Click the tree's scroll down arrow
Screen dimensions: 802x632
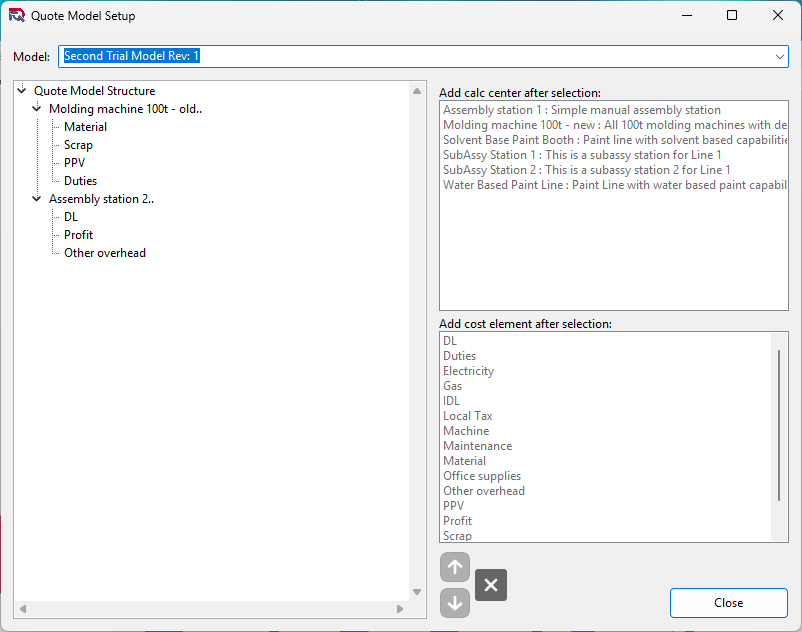[417, 592]
